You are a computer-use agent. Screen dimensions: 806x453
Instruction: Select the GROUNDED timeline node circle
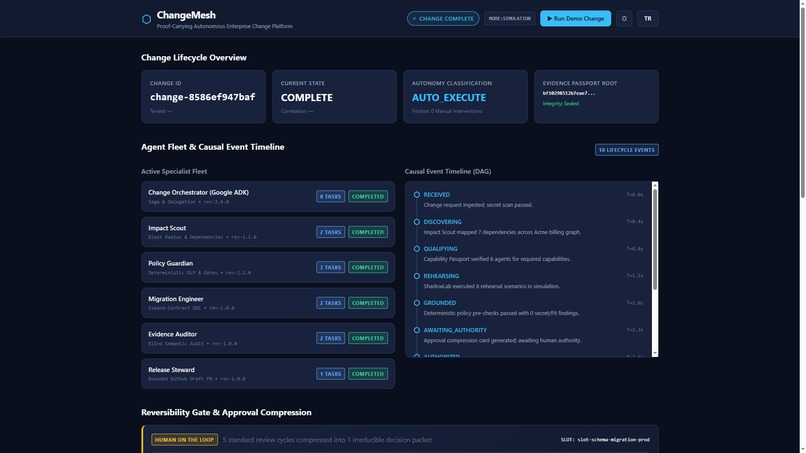pyautogui.click(x=417, y=303)
